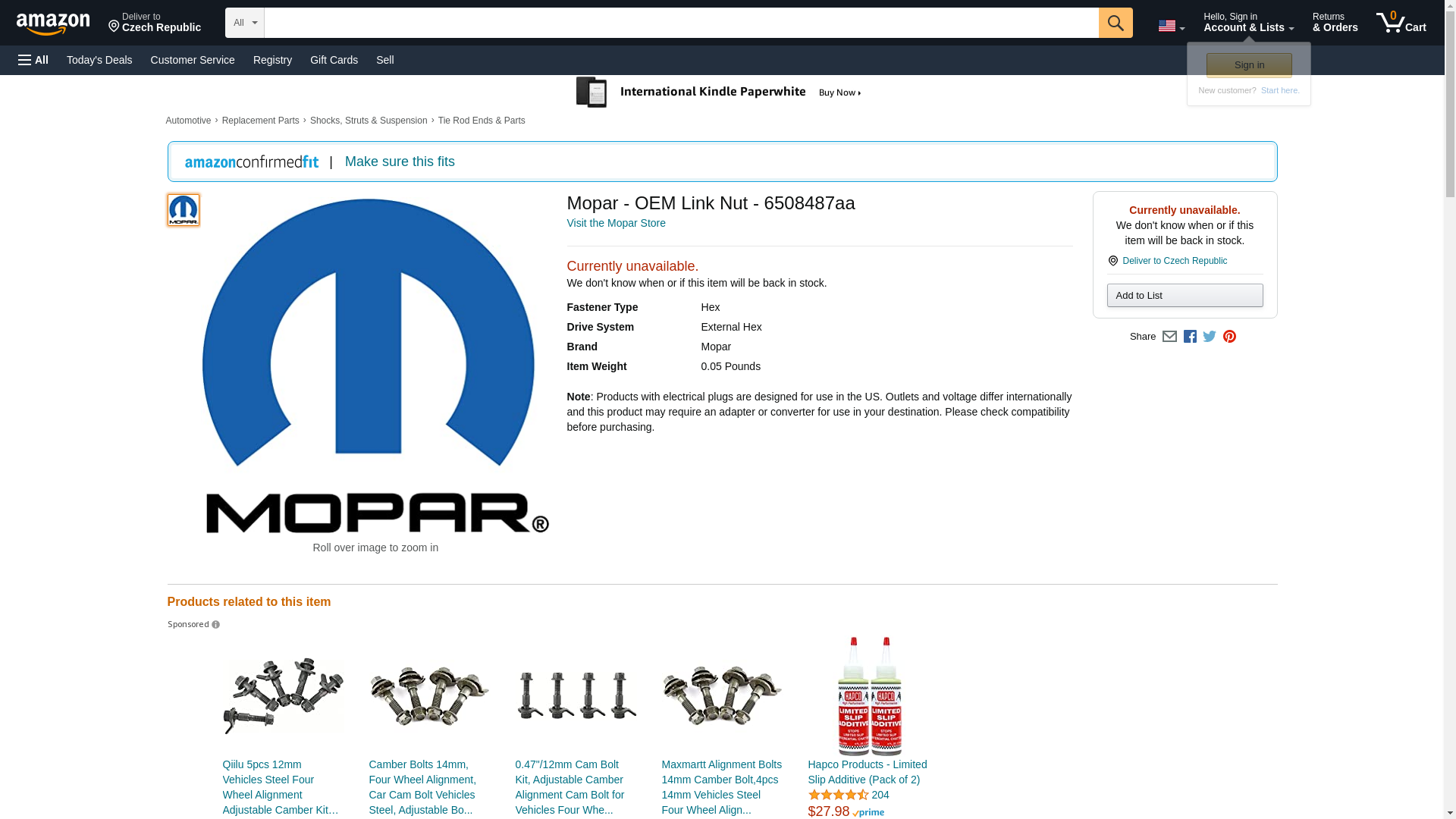This screenshot has width=1456, height=819.
Task: Expand the All departments search dropdown
Action: click(244, 23)
